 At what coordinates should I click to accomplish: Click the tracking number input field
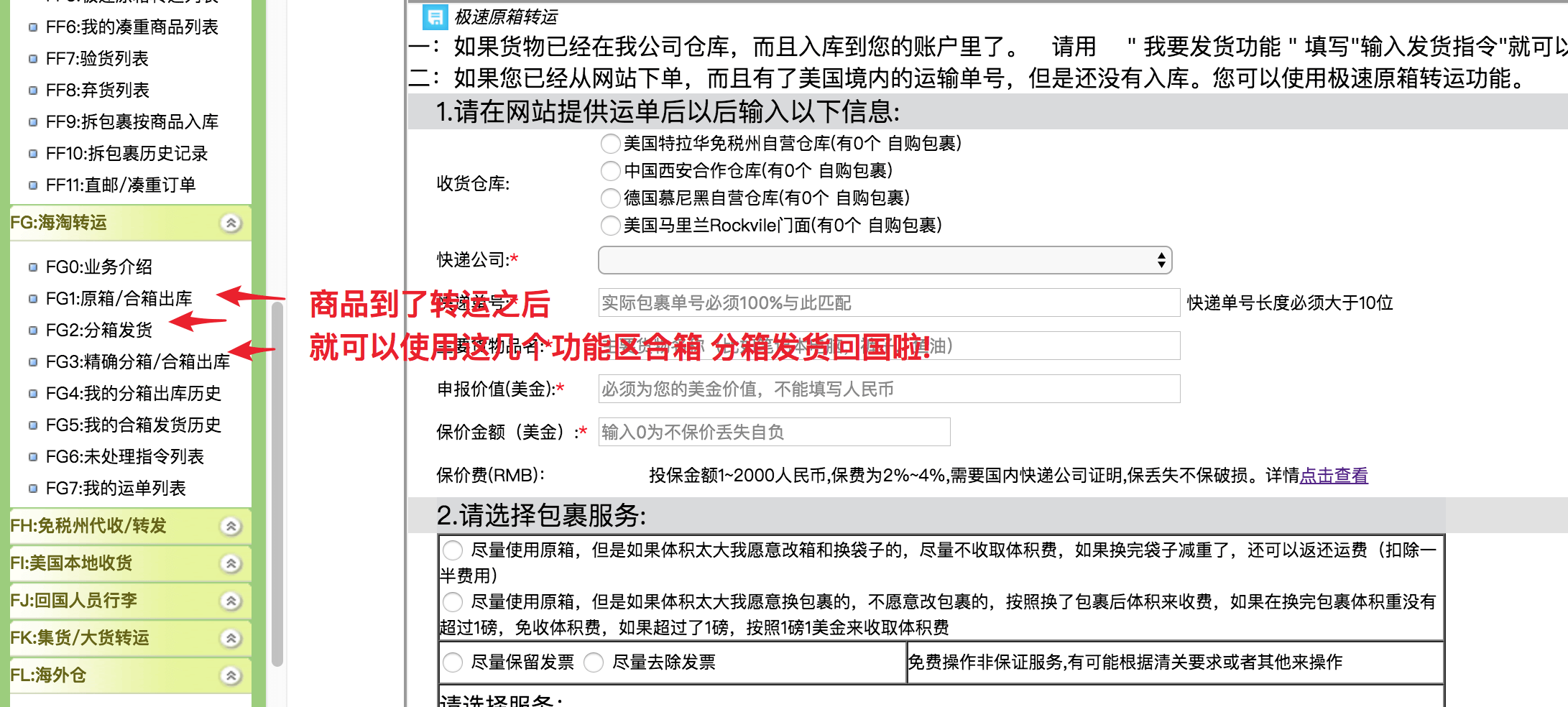coord(889,303)
